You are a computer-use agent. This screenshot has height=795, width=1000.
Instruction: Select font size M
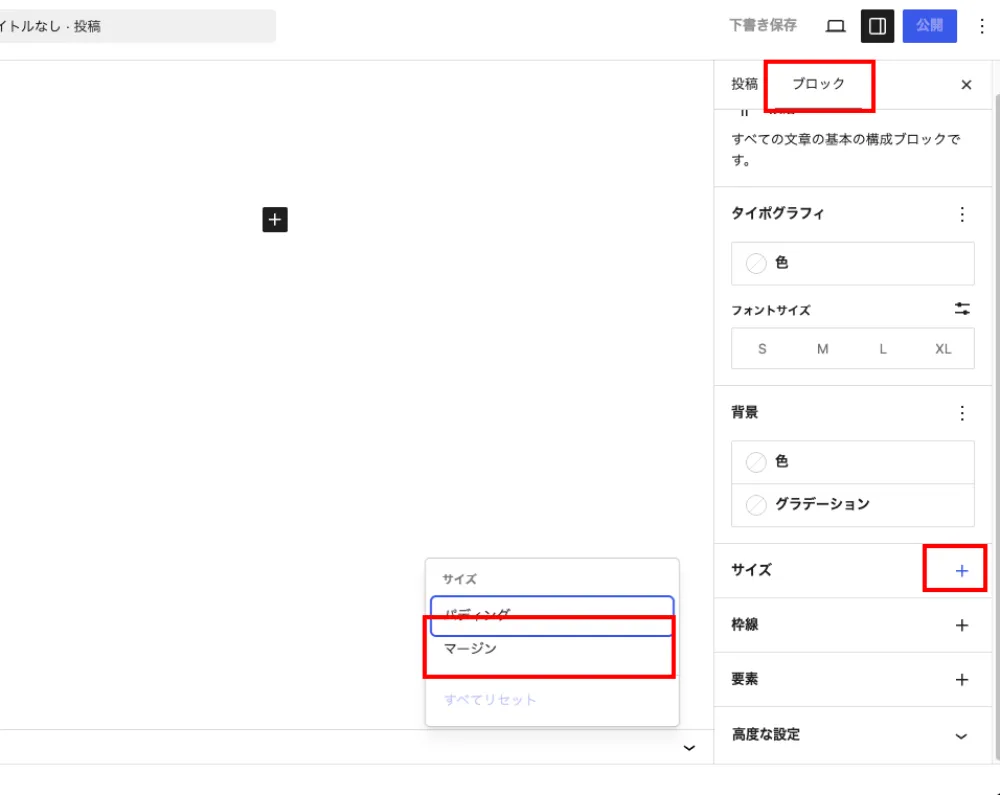tap(823, 349)
